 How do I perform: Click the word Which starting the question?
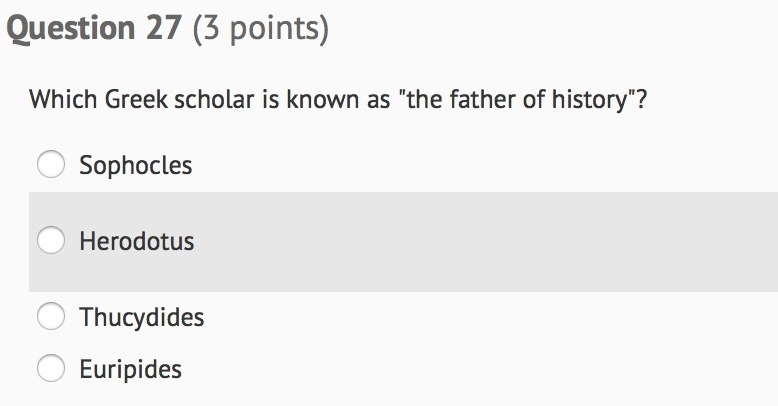[x=63, y=99]
